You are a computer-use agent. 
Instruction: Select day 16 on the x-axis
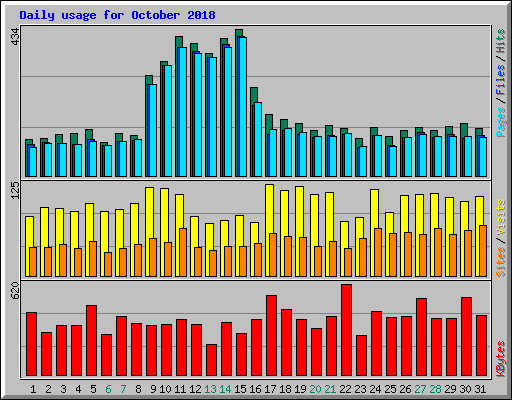[x=255, y=389]
